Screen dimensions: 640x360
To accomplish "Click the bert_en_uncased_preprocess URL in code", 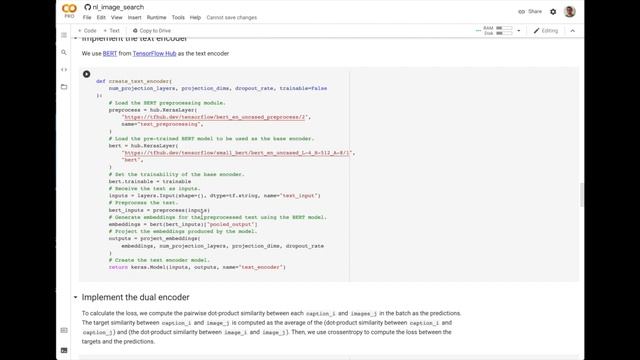I will (214, 117).
